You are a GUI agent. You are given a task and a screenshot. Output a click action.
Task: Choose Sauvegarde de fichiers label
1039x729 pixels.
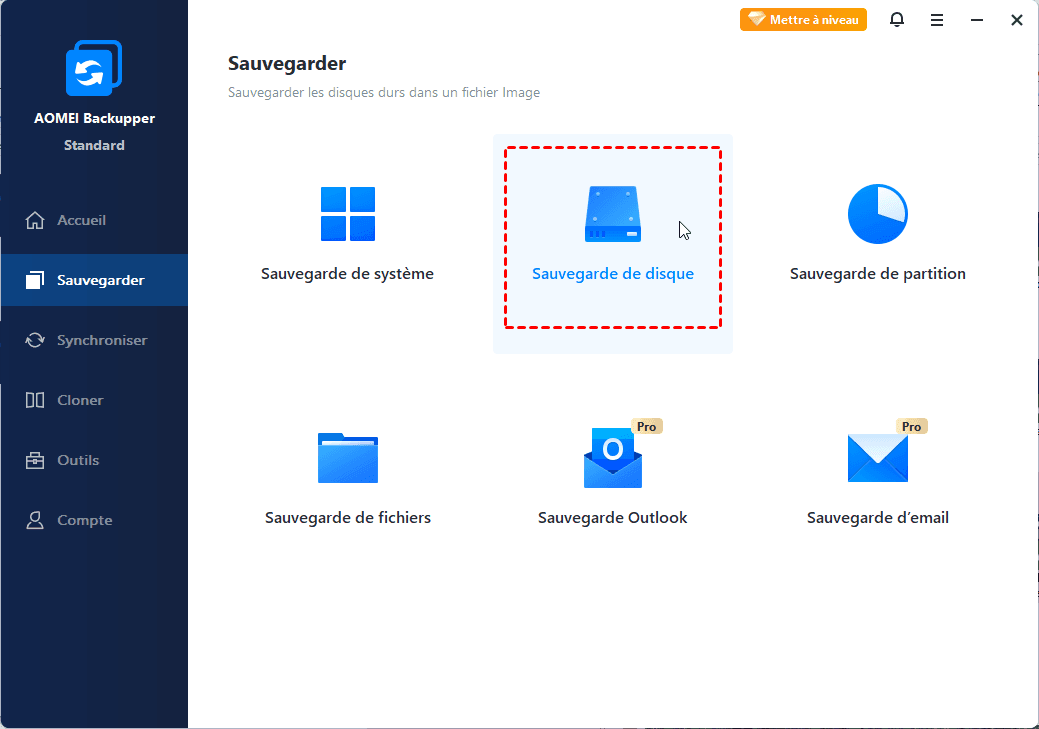[x=348, y=518]
